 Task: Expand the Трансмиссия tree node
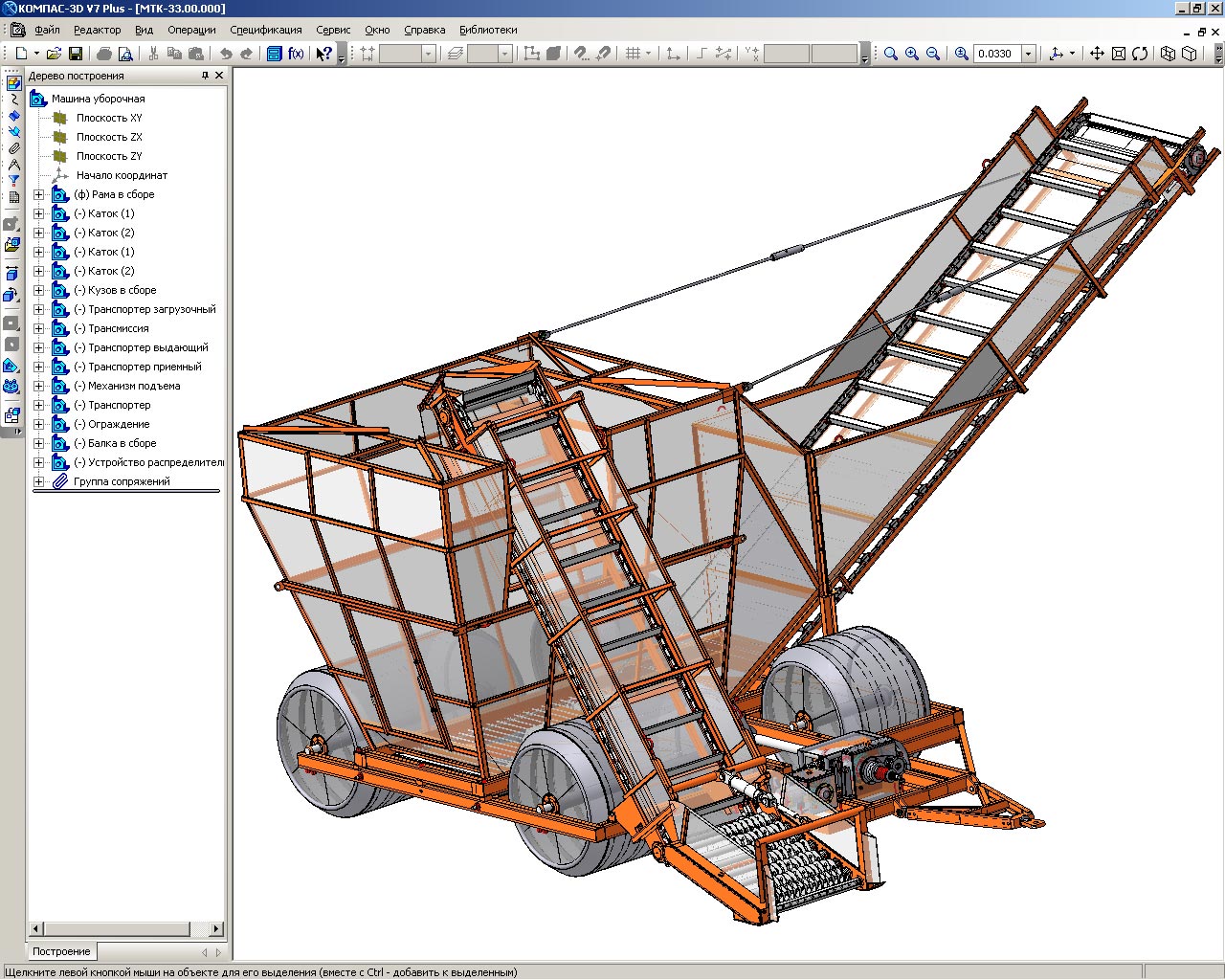click(38, 328)
